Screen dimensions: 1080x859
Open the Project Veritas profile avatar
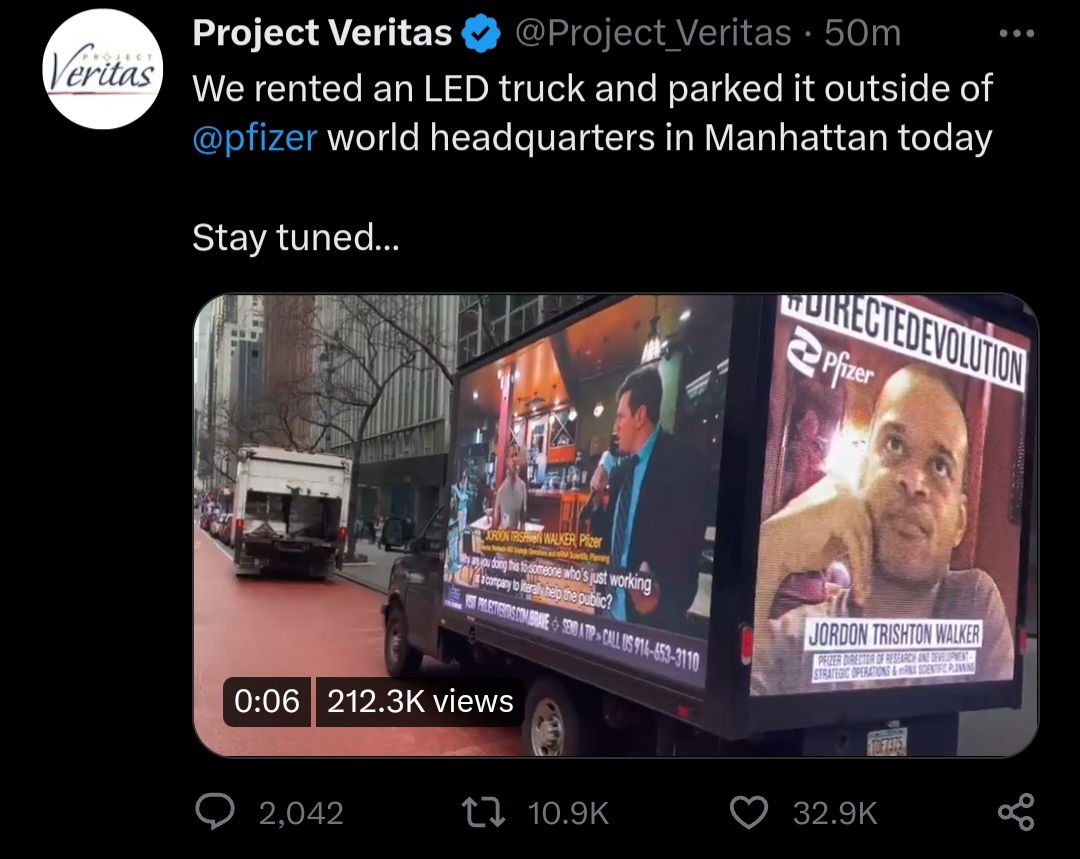click(x=103, y=69)
